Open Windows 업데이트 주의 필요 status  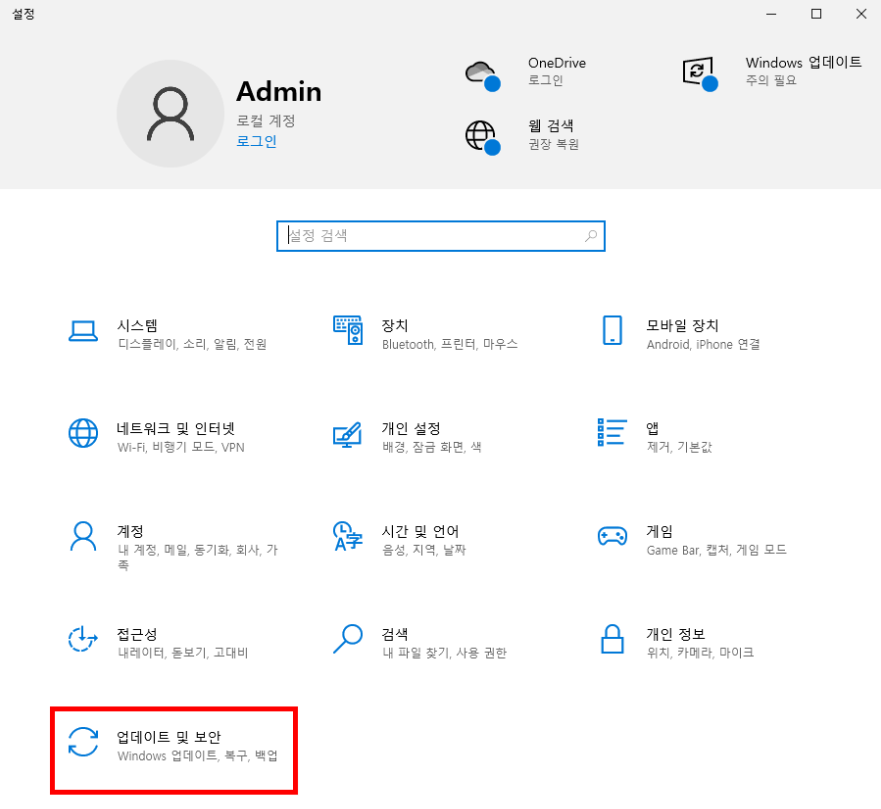[x=771, y=80]
